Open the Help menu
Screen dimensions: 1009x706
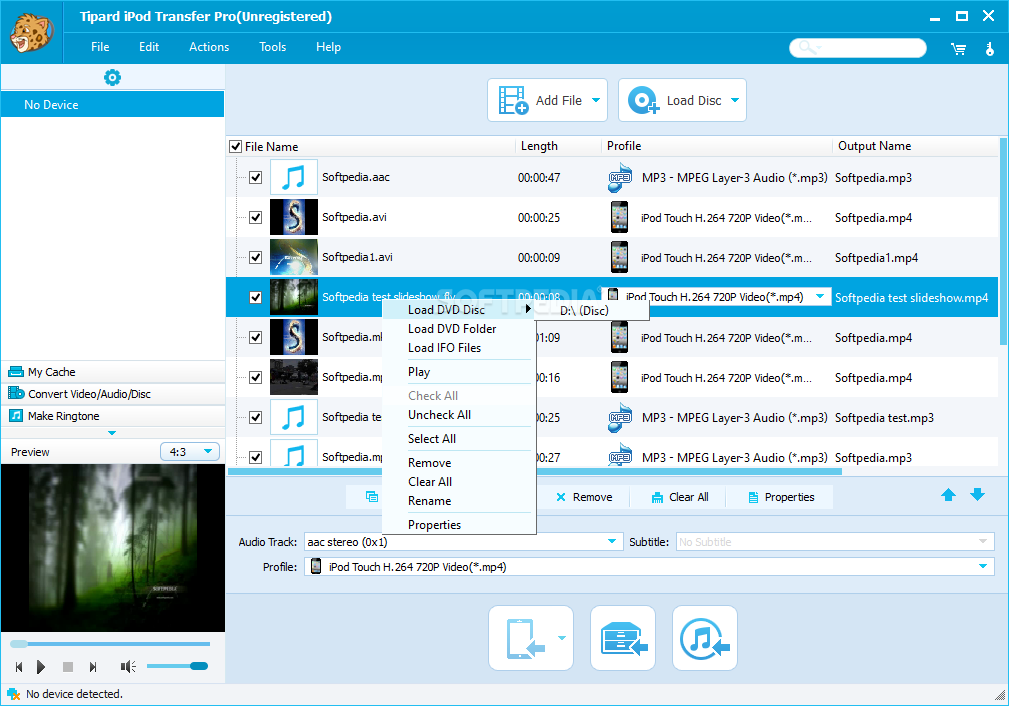pyautogui.click(x=328, y=47)
